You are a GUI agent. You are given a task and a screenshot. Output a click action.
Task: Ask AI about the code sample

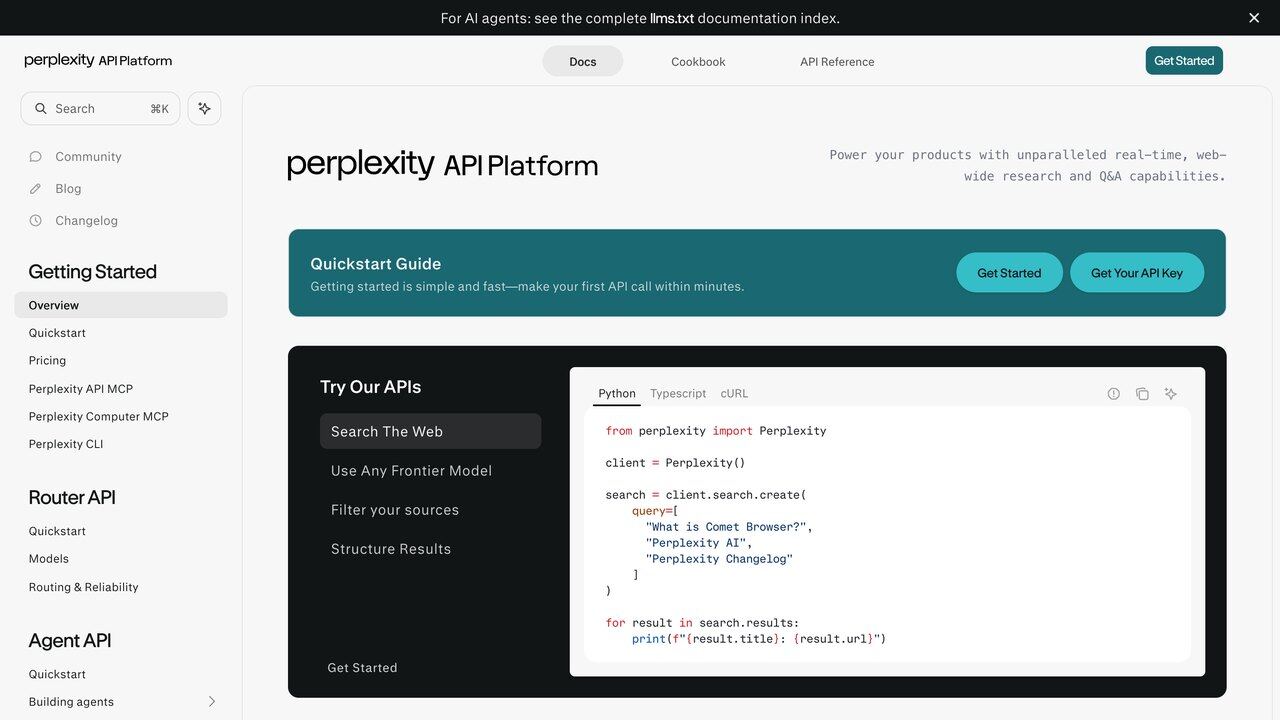click(x=1171, y=394)
